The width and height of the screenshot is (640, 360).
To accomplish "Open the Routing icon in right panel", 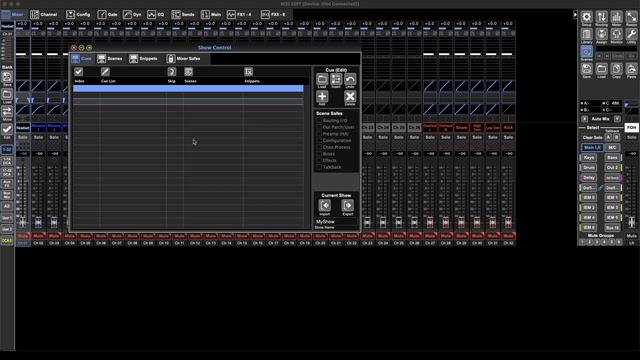I will 602,17.
